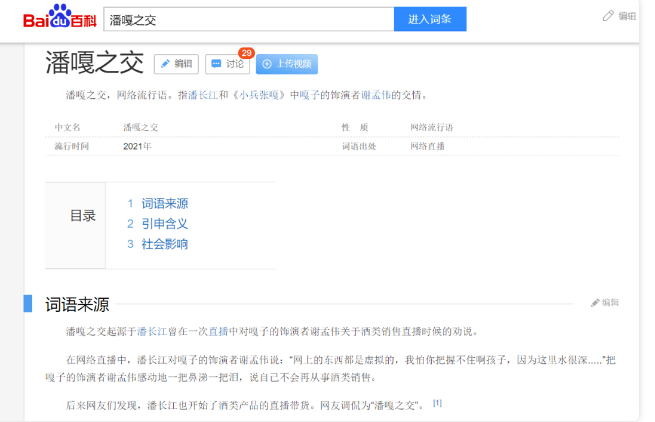The width and height of the screenshot is (655, 422).
Task: Click the 网络流行语 value in info table
Action: click(432, 127)
